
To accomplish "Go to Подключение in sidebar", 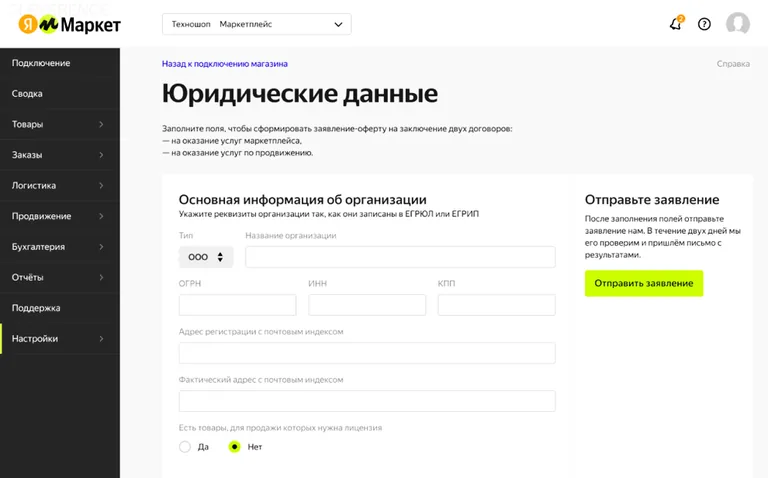I will 60,63.
